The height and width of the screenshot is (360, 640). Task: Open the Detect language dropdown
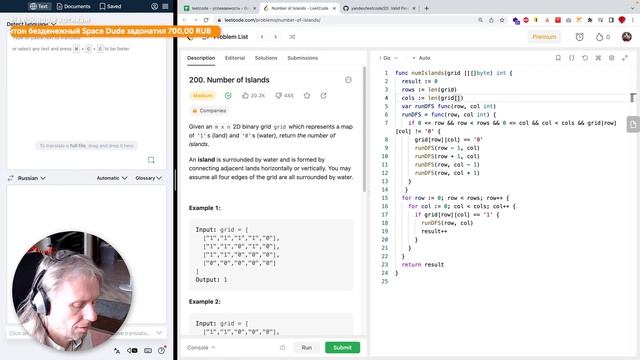[x=31, y=24]
